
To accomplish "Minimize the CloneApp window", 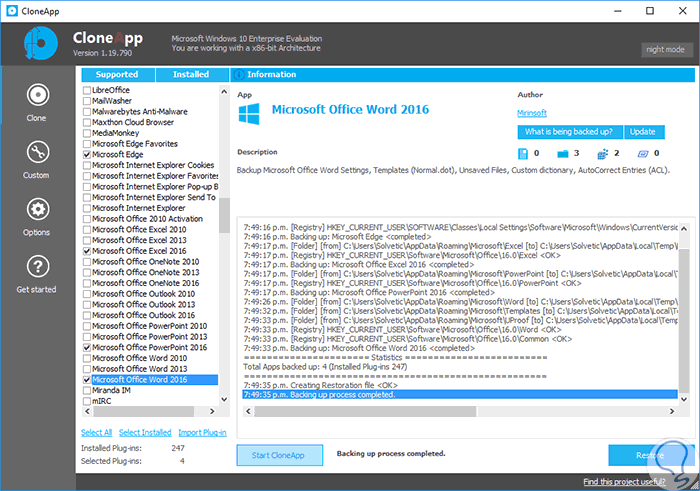I will pyautogui.click(x=618, y=11).
